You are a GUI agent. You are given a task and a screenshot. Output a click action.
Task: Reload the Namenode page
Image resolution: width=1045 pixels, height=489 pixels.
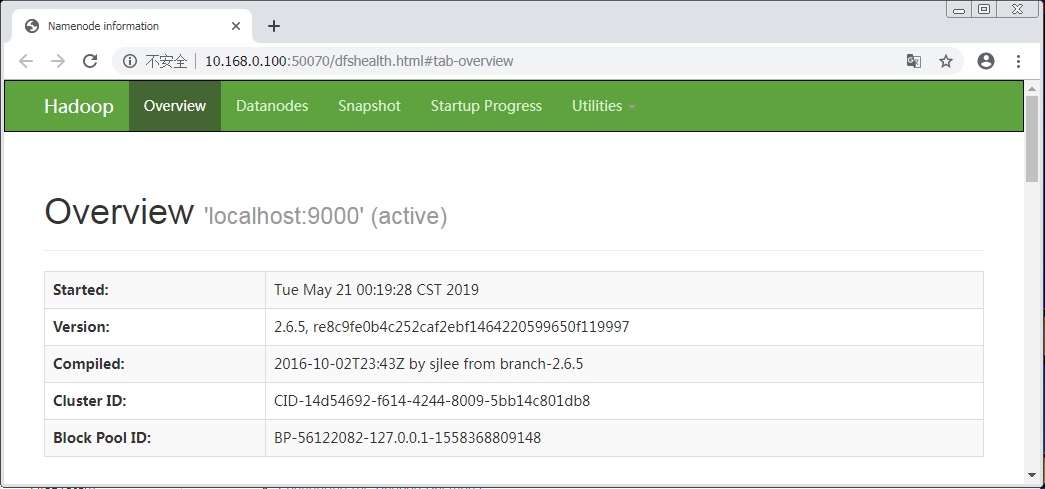90,61
